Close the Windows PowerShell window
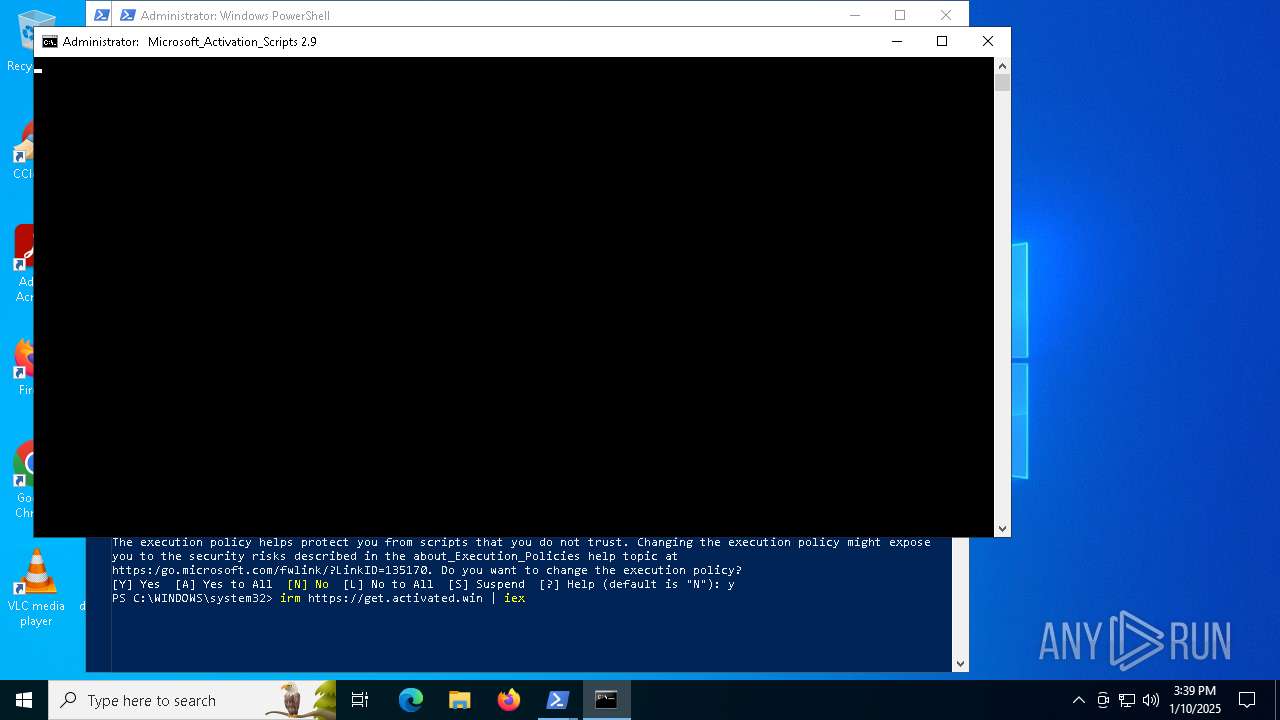The image size is (1280, 720). pyautogui.click(x=946, y=15)
